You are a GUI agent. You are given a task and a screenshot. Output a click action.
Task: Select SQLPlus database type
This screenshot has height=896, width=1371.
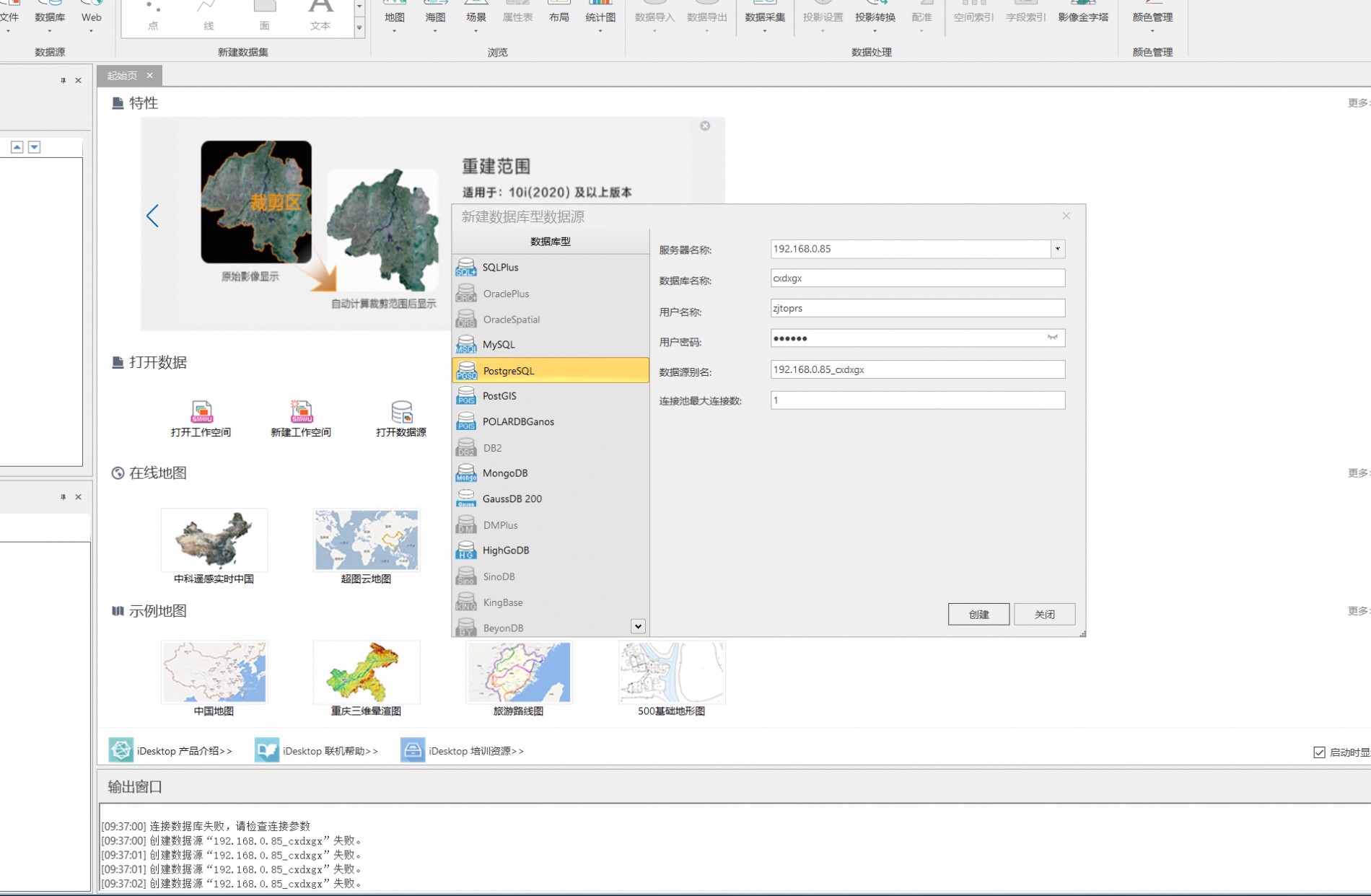pos(551,268)
